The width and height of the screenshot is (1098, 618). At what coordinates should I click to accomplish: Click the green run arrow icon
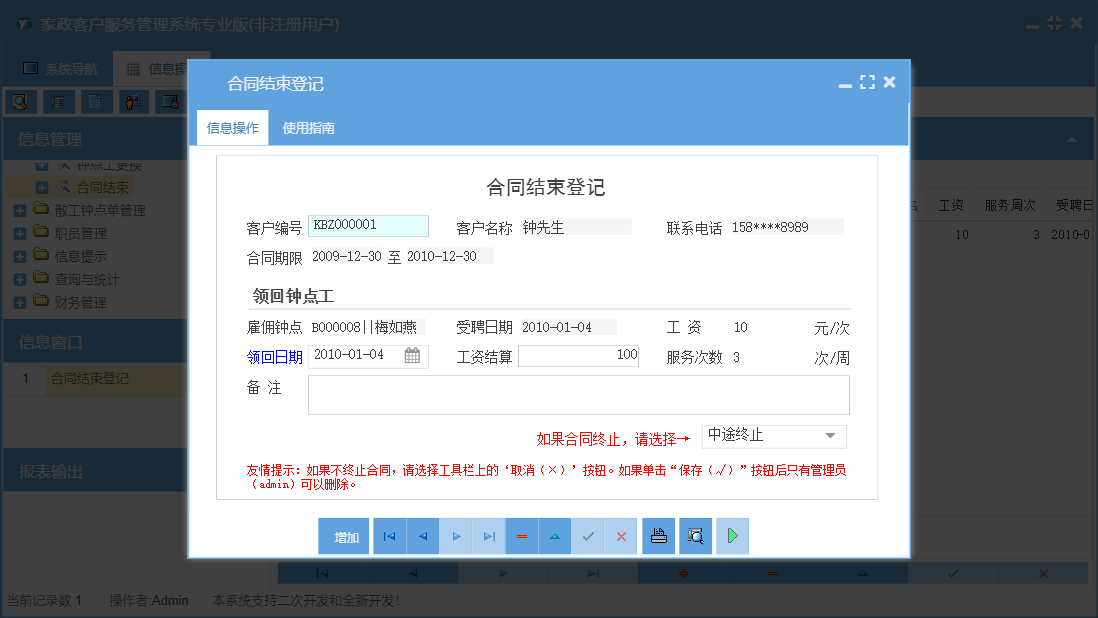(x=731, y=536)
